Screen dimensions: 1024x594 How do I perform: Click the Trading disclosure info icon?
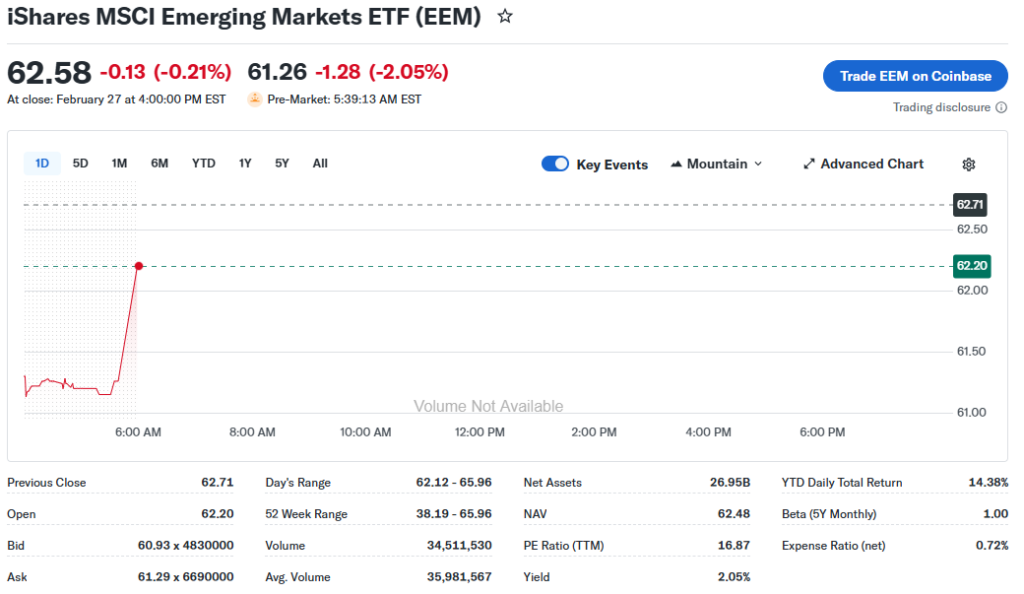(x=1001, y=107)
